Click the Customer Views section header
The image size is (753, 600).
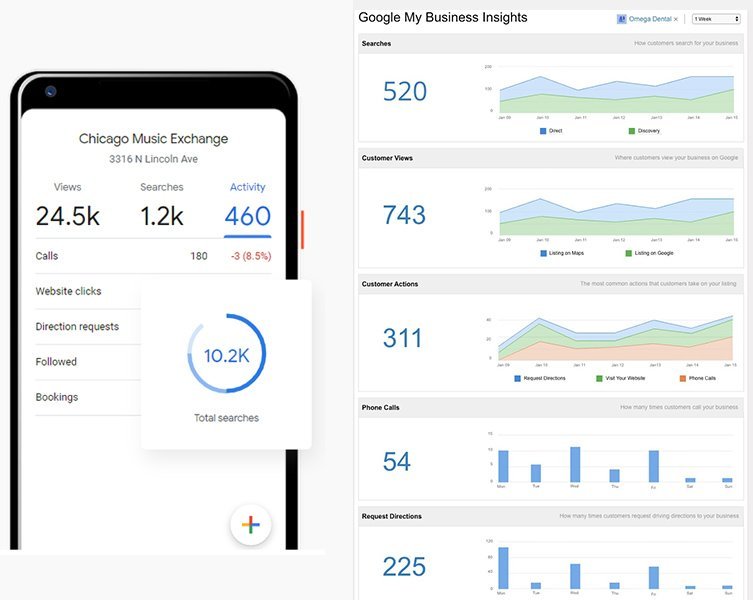click(551, 158)
